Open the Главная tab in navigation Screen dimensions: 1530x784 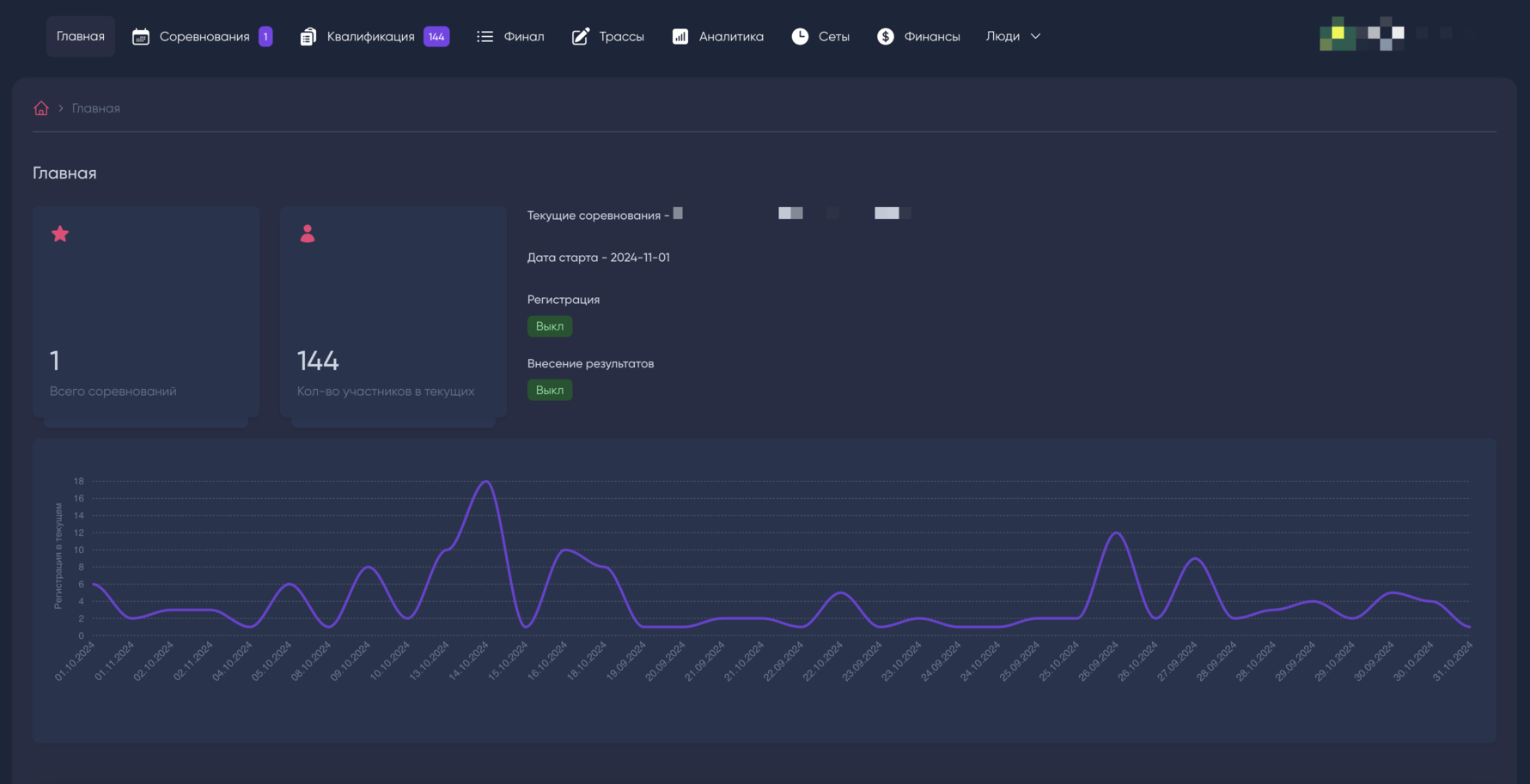coord(81,36)
